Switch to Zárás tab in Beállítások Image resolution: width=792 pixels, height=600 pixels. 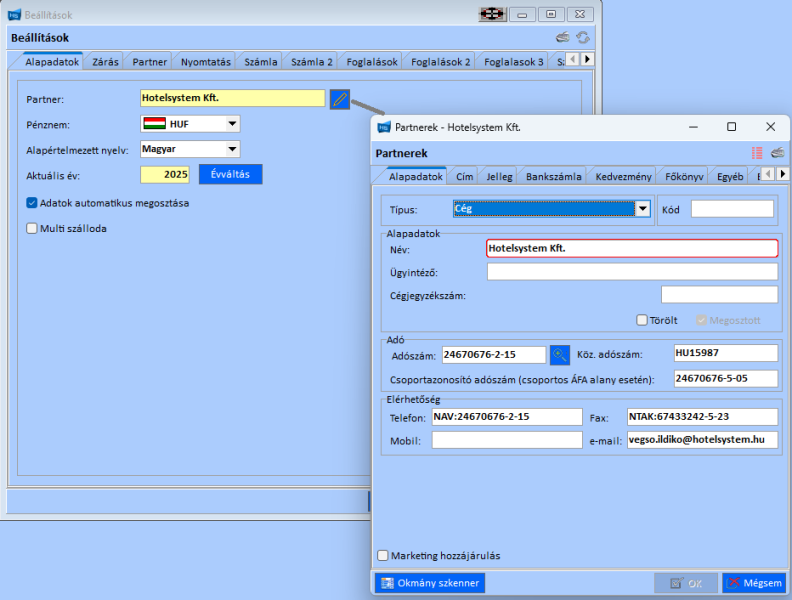105,62
